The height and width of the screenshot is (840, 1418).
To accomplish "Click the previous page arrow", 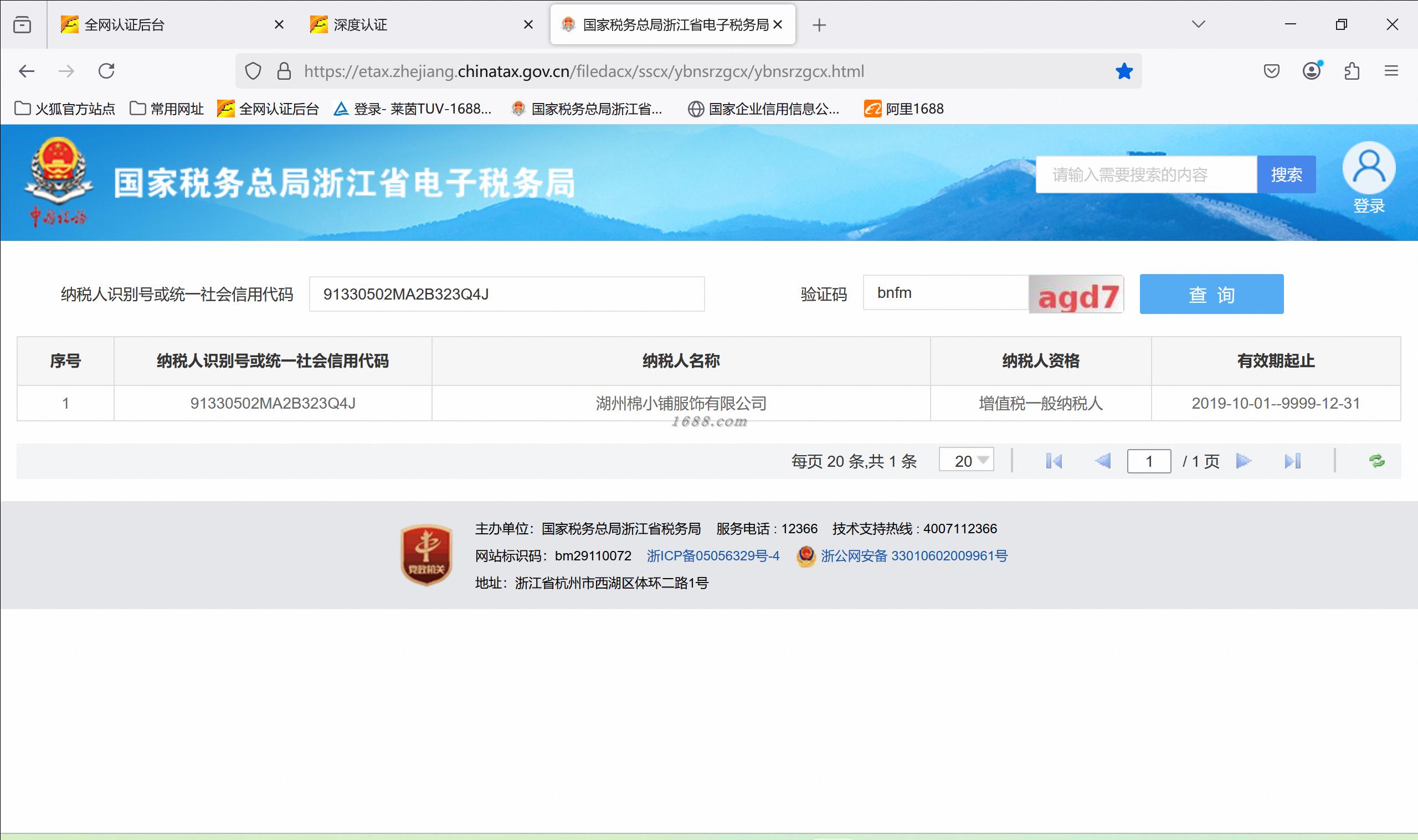I will (1103, 461).
